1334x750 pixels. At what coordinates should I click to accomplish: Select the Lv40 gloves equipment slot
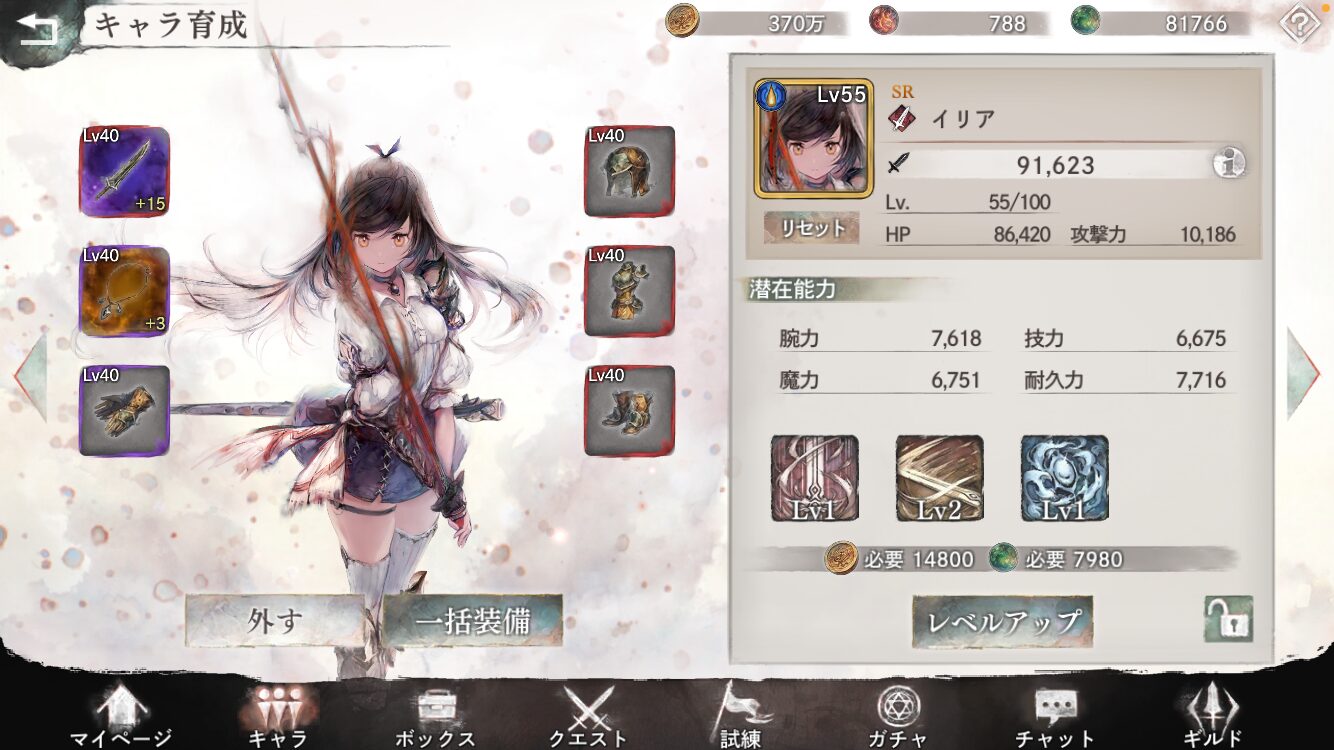(125, 411)
